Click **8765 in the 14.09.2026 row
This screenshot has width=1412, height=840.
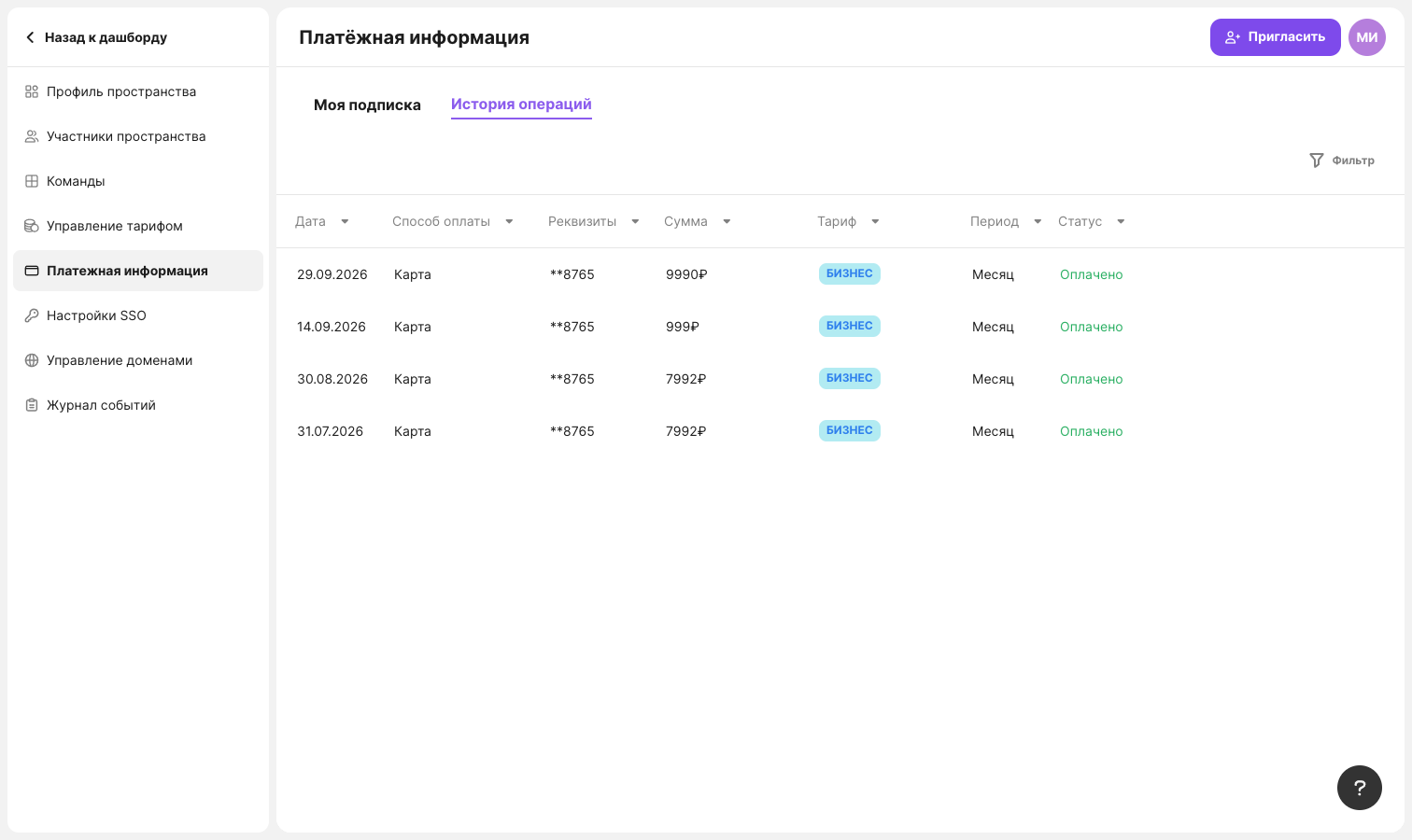coord(572,327)
